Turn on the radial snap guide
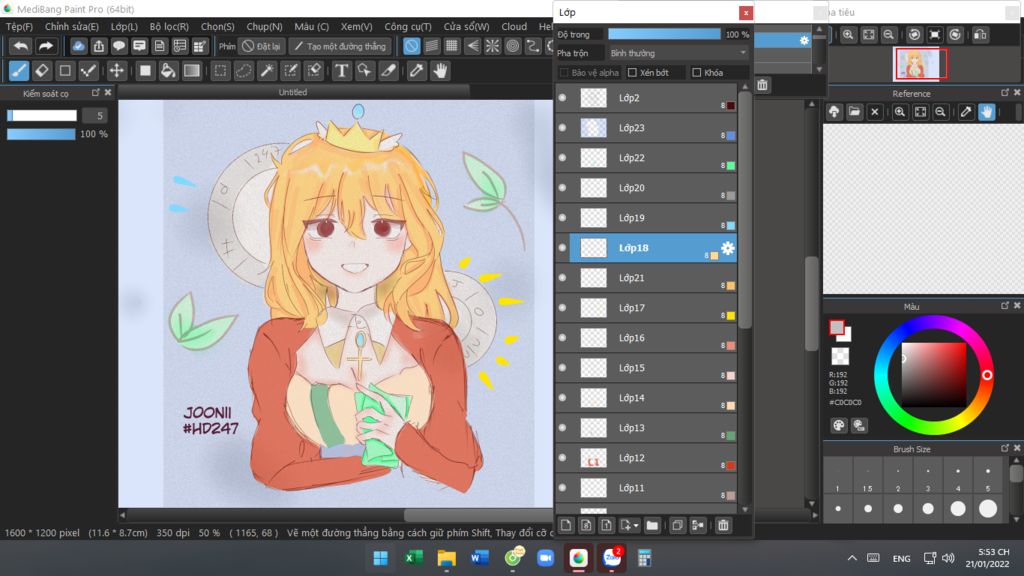Image resolution: width=1024 pixels, height=576 pixels. pos(492,46)
